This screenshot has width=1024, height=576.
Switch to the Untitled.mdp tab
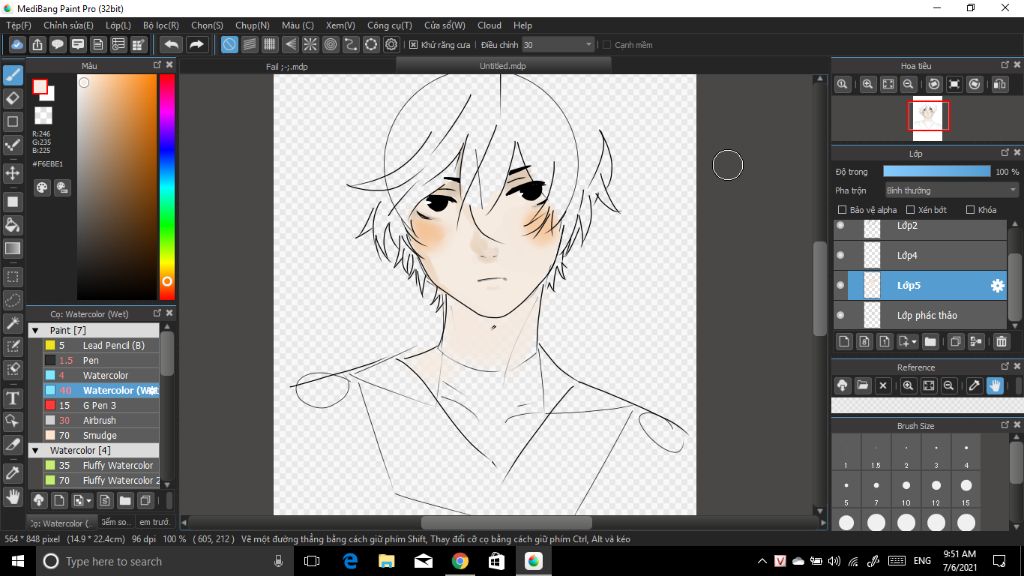503,66
